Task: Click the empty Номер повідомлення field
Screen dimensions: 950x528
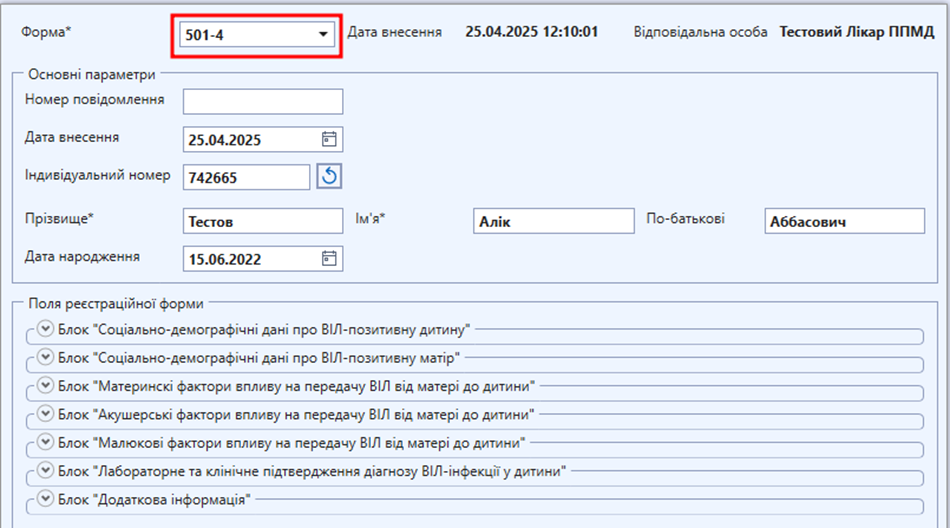Action: (x=262, y=101)
